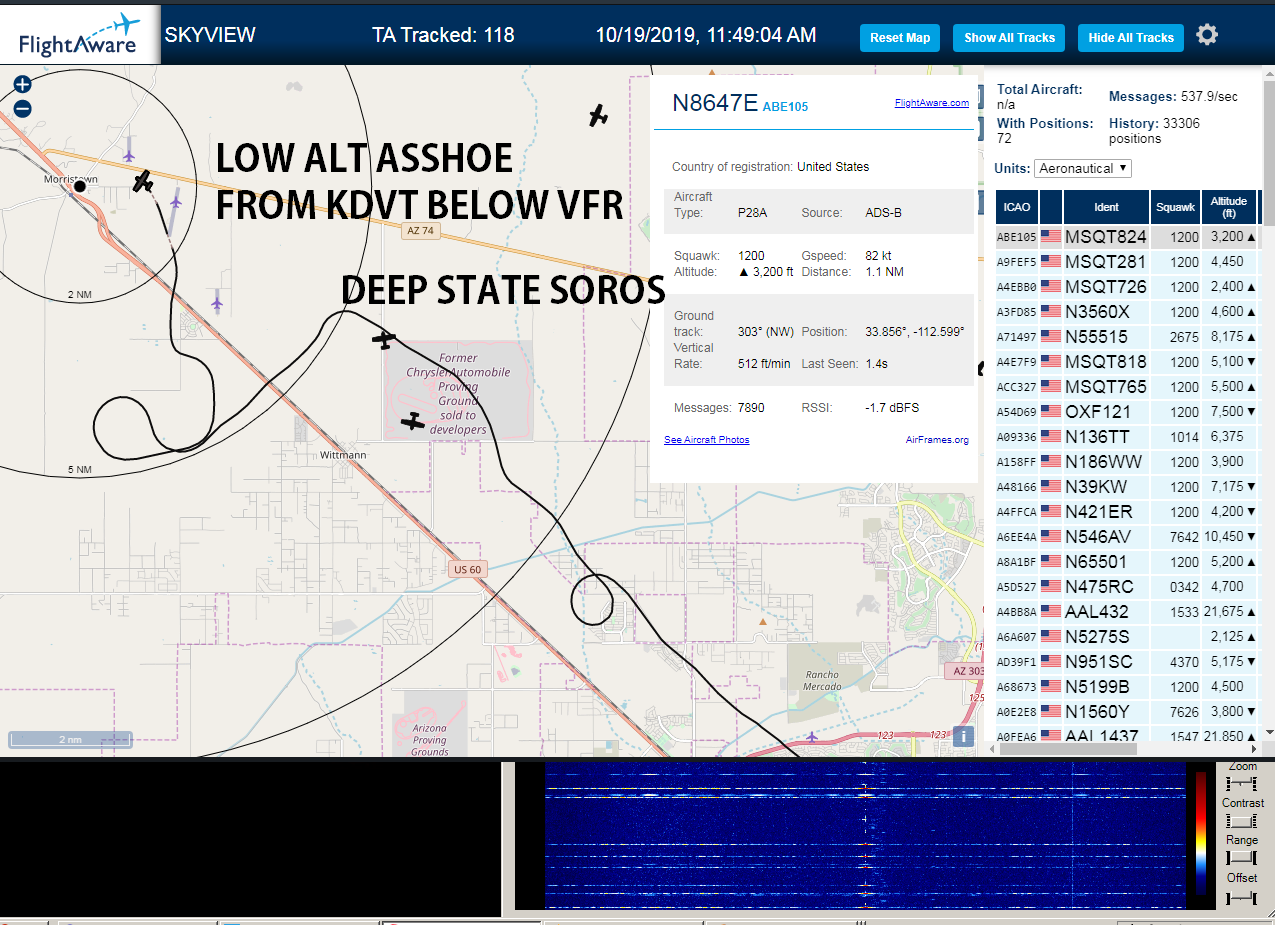The height and width of the screenshot is (925, 1275).
Task: Select the MSQT824 table row
Action: click(1127, 237)
